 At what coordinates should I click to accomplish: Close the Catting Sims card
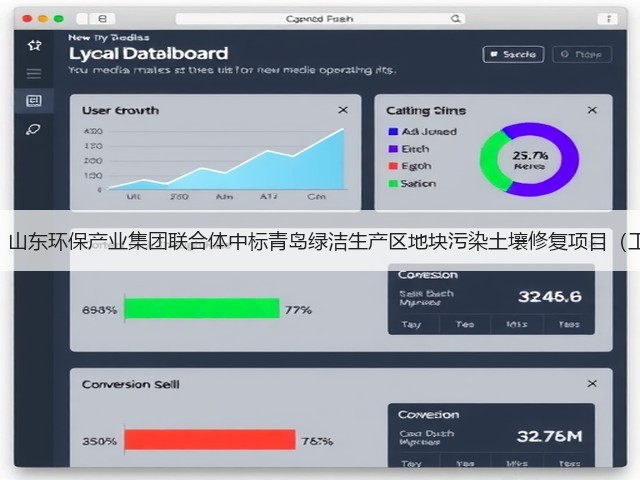[x=592, y=110]
